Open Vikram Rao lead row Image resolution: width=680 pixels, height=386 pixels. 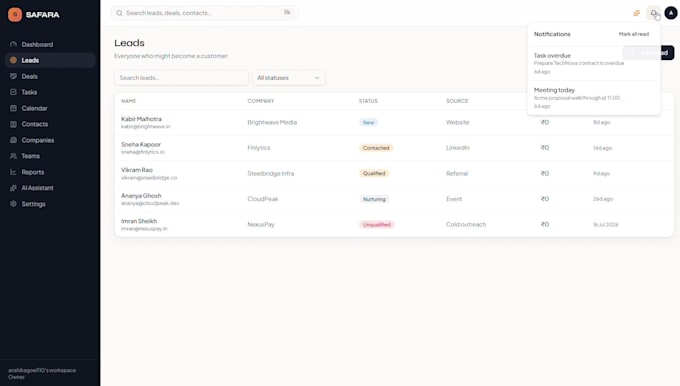point(394,173)
